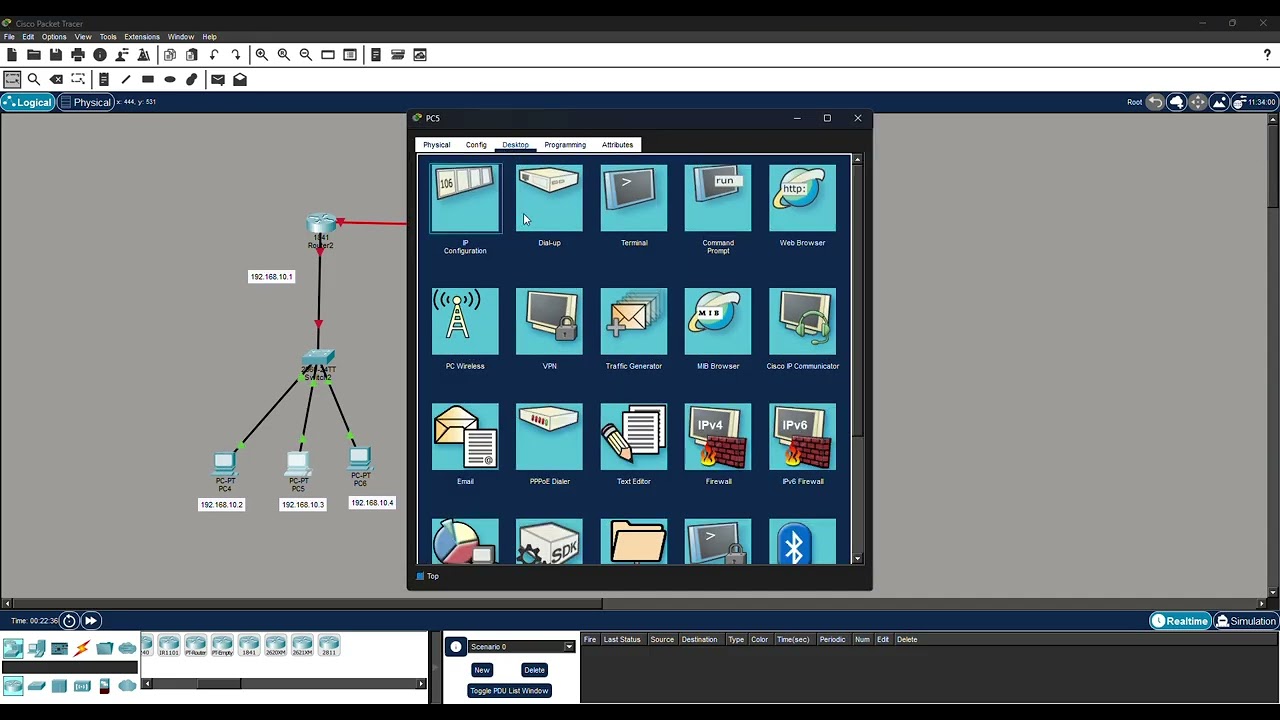Image resolution: width=1280 pixels, height=720 pixels.
Task: Click the Reset time power cycle icon
Action: [x=69, y=621]
